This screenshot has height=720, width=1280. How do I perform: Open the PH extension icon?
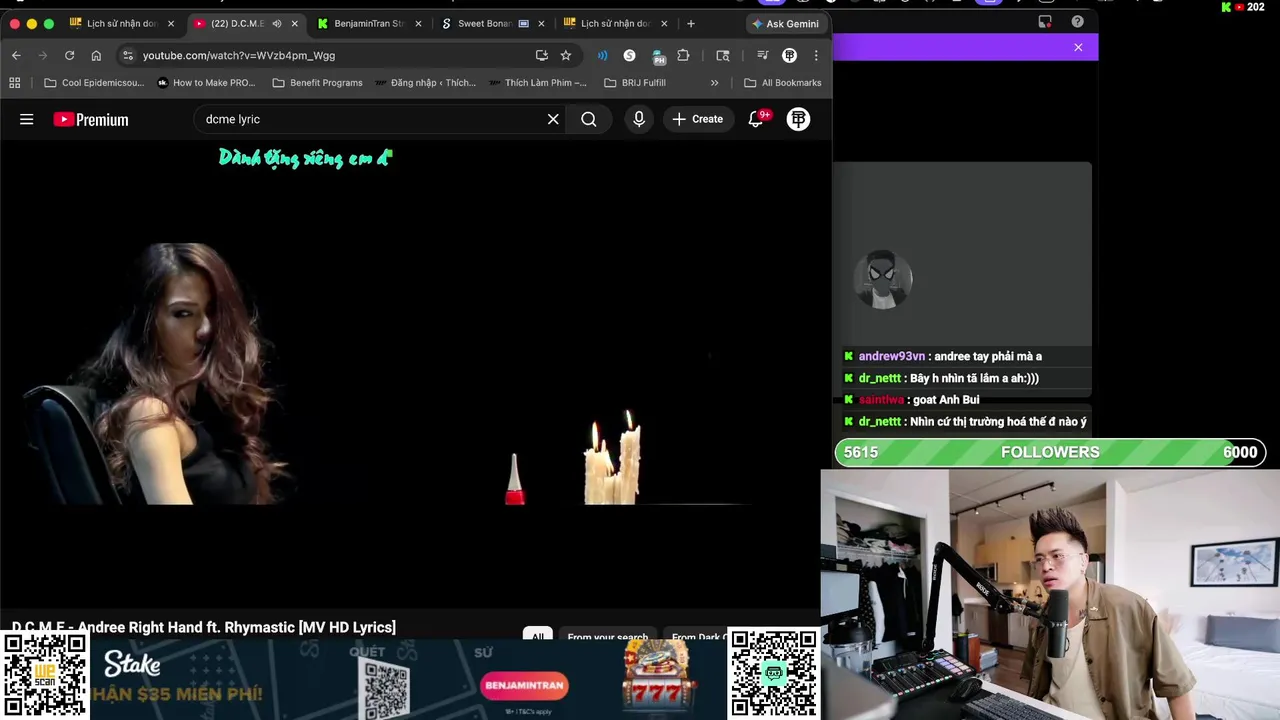(658, 56)
